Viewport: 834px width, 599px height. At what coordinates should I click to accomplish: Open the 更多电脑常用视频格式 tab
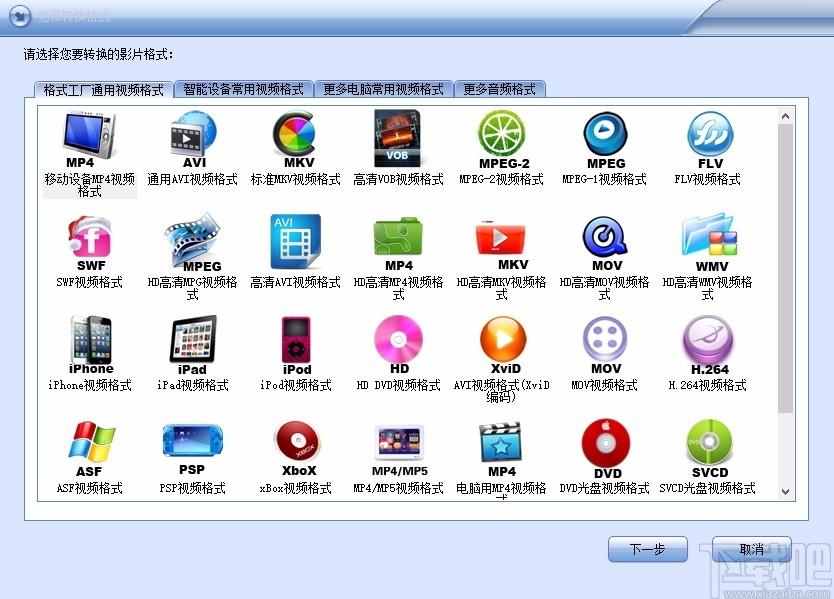[x=383, y=89]
